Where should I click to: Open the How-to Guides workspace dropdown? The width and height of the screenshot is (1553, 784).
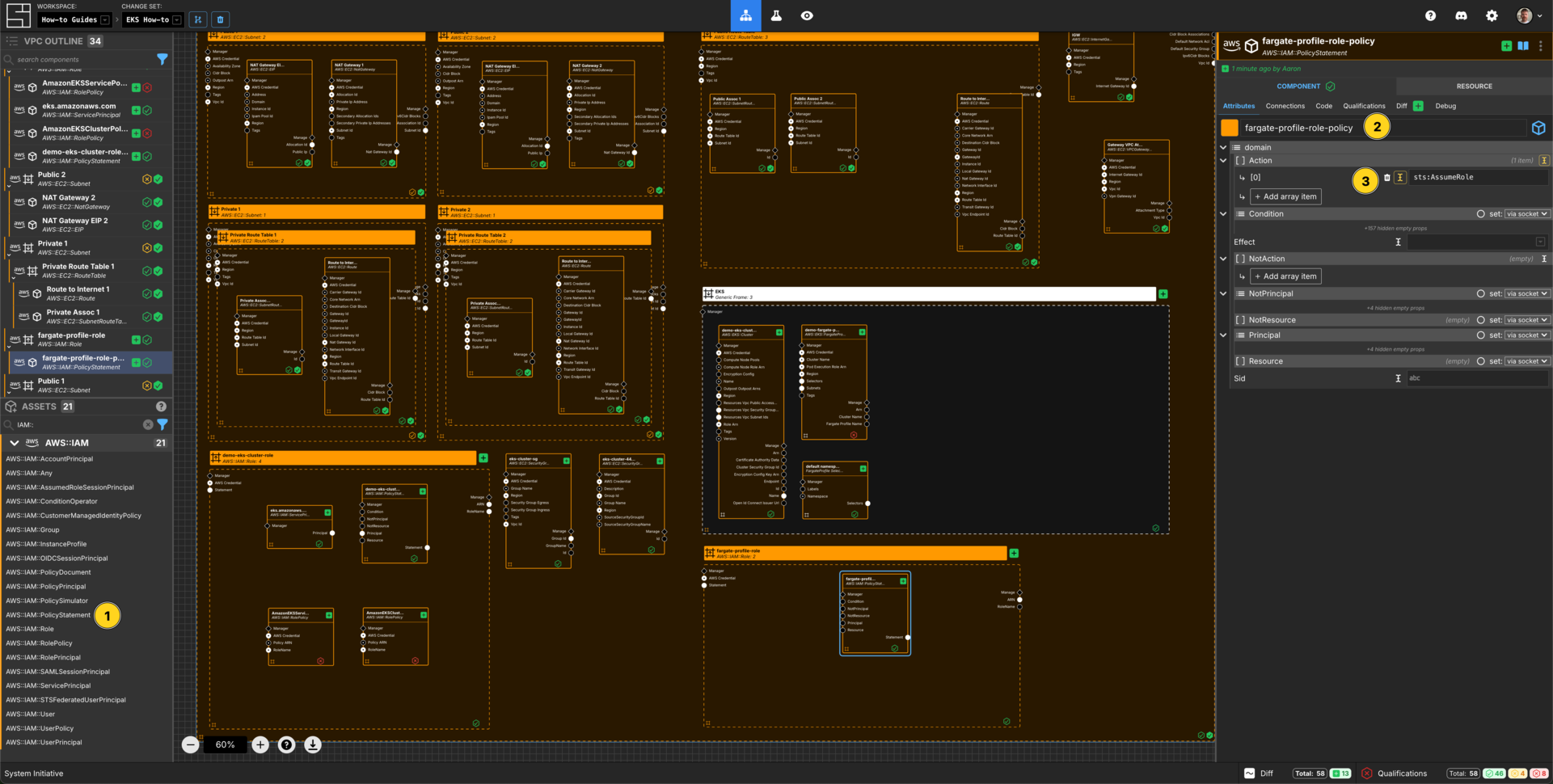point(74,19)
